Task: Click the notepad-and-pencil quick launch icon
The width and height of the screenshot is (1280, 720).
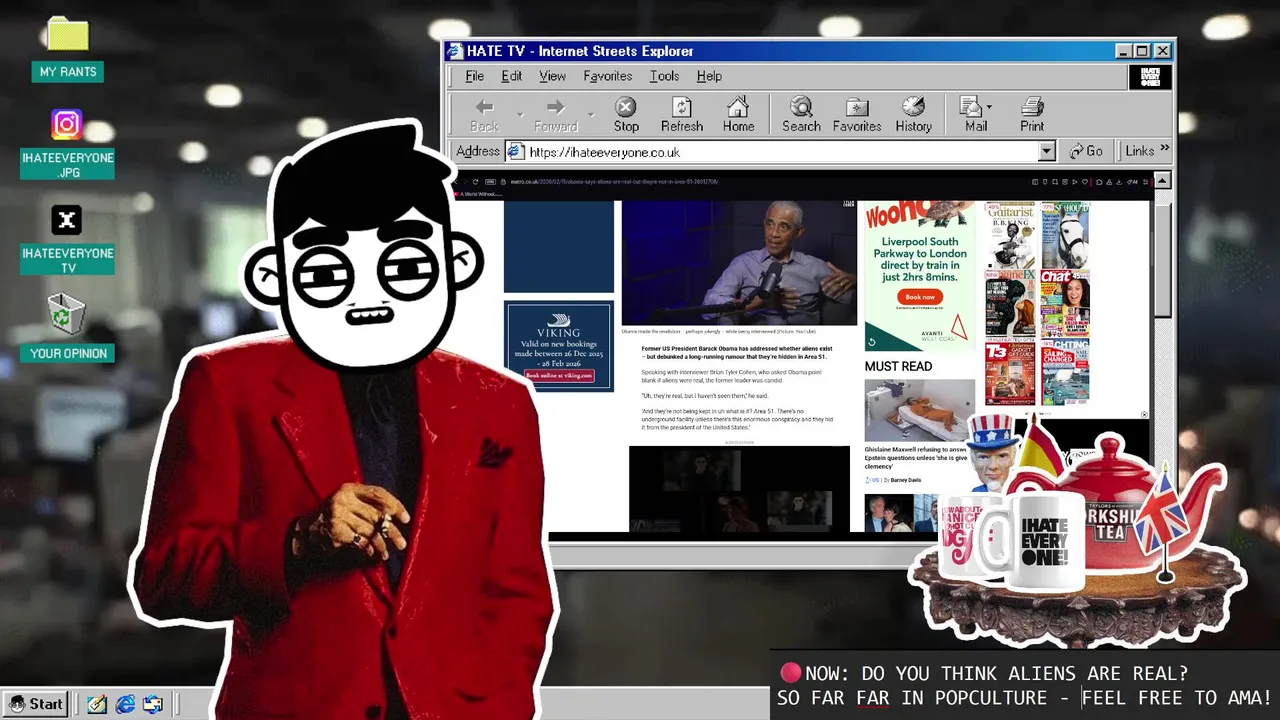Action: 97,704
